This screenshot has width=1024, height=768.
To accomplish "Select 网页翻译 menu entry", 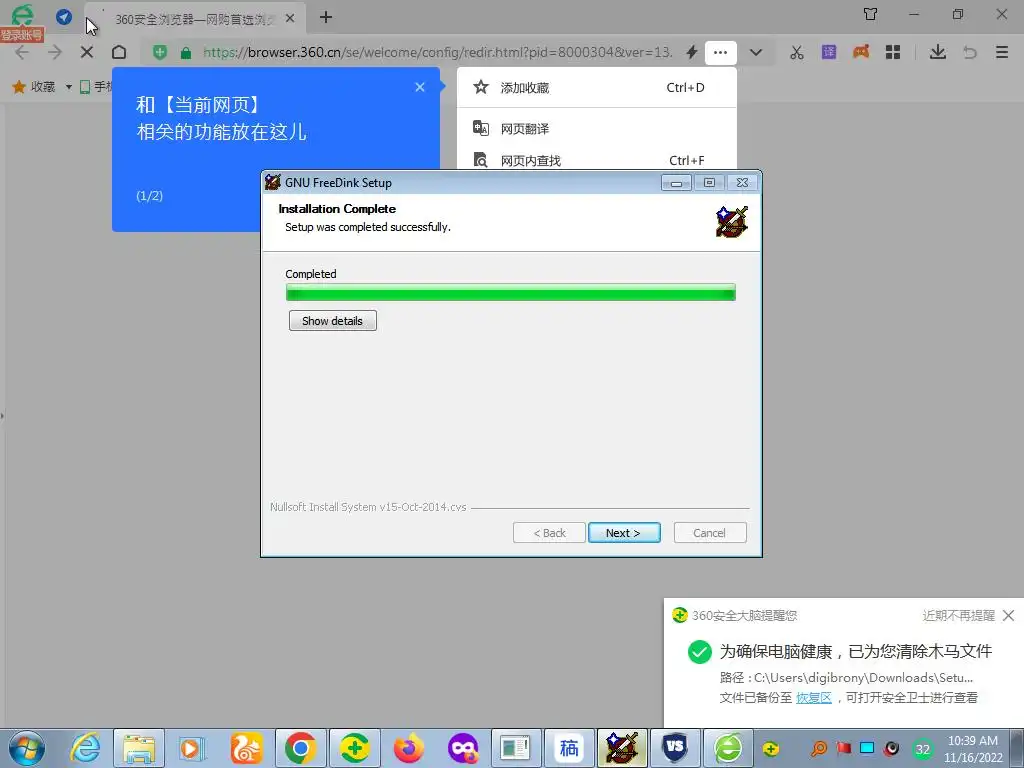I will (596, 129).
